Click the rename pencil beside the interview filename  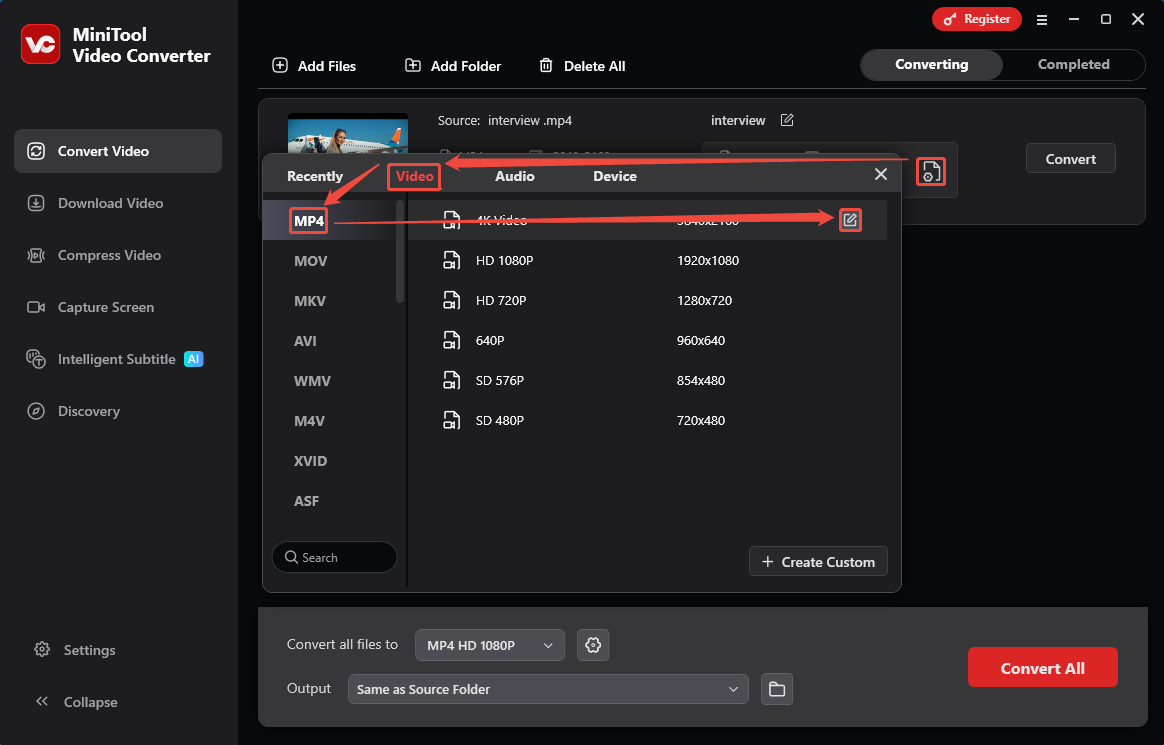click(787, 119)
